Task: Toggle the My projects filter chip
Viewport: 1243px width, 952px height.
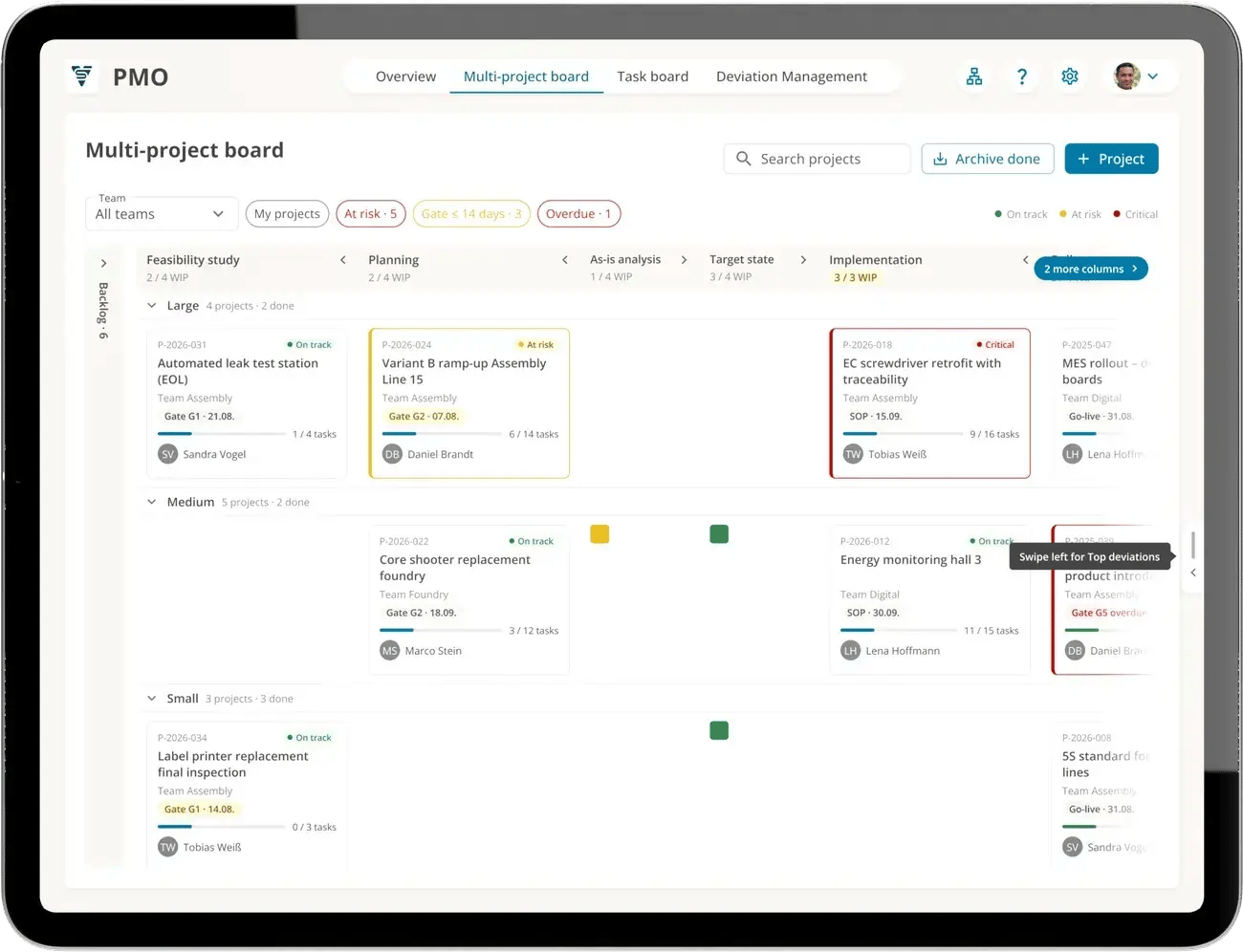Action: pos(287,214)
